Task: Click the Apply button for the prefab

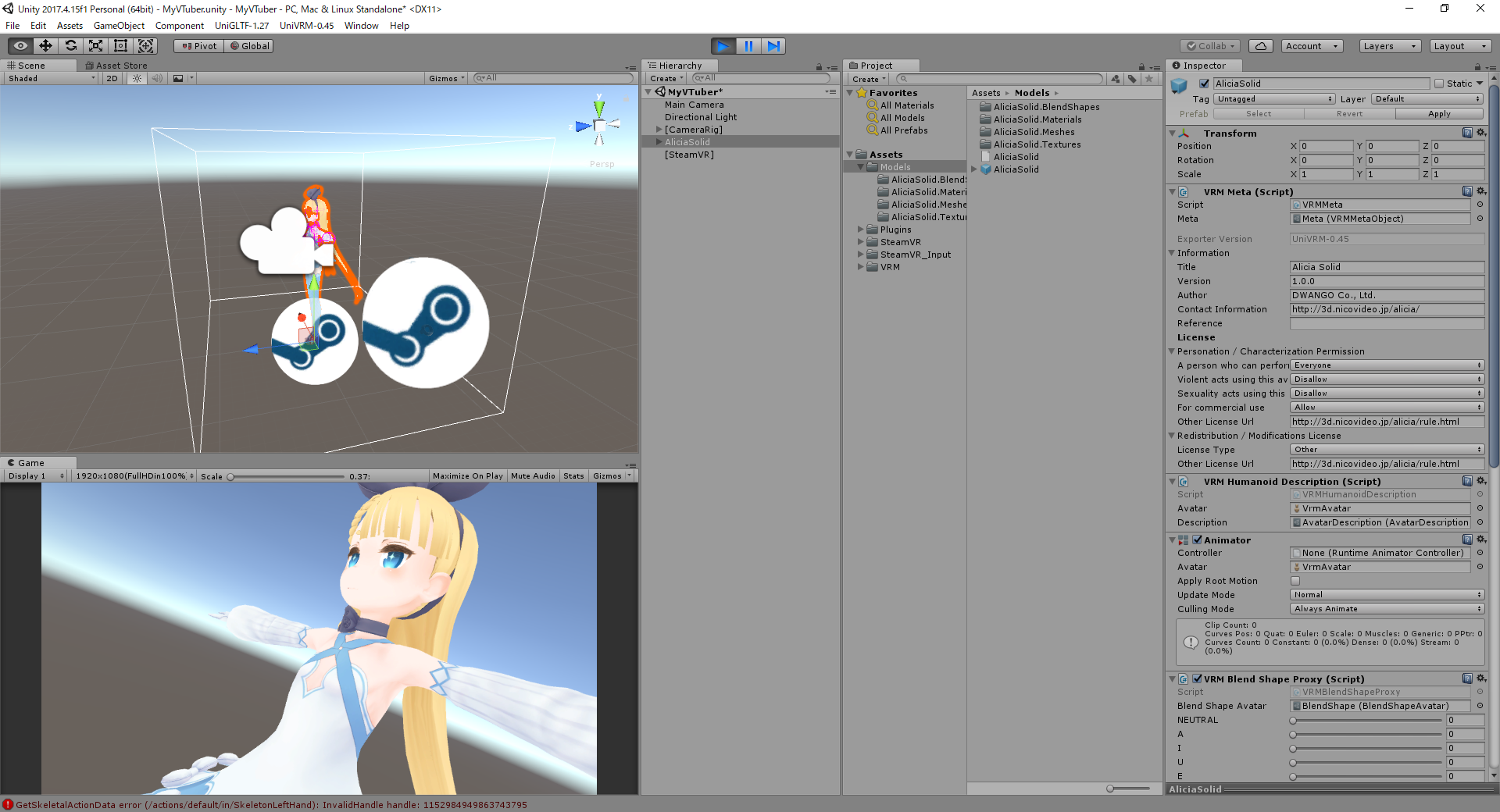Action: pyautogui.click(x=1438, y=113)
